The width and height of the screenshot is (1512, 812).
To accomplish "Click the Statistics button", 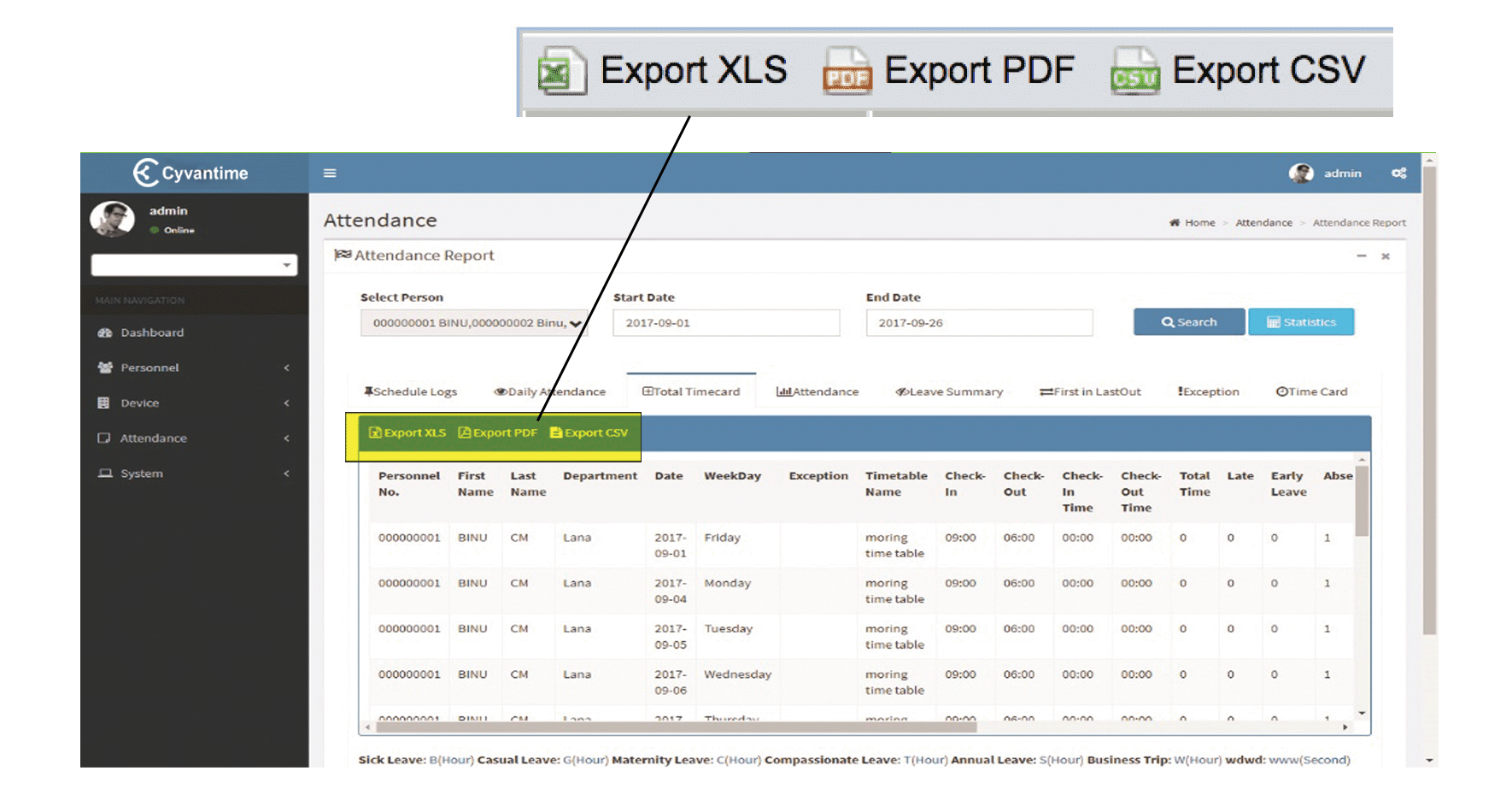I will (1300, 322).
